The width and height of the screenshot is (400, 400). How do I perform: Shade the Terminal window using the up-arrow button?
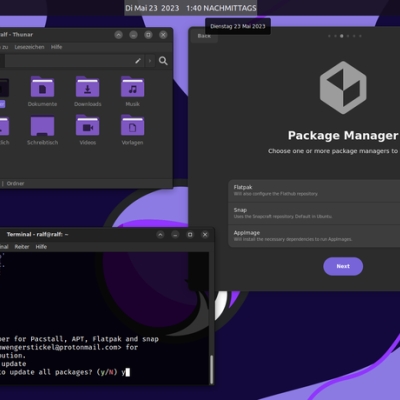(160, 235)
